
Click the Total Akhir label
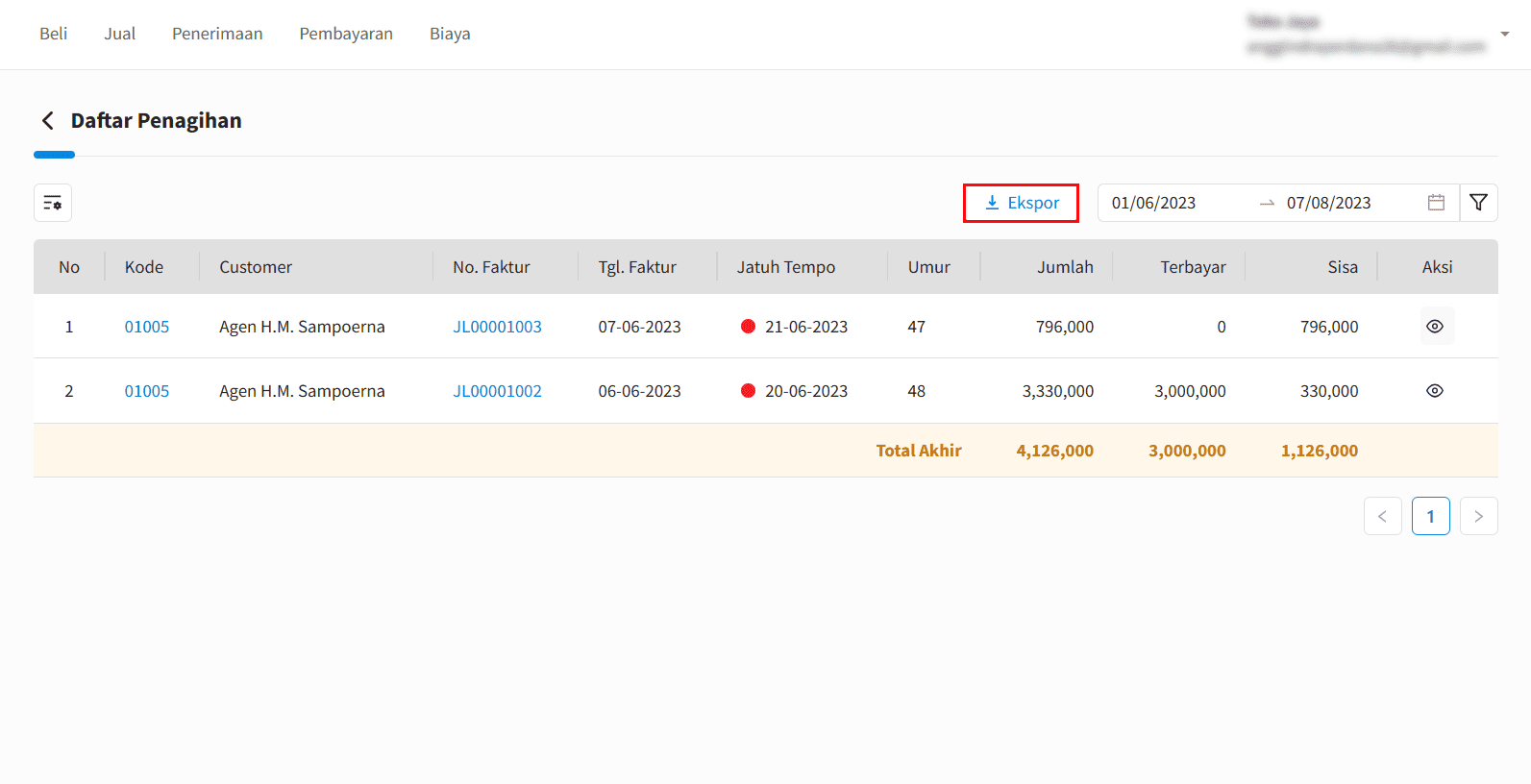point(919,451)
